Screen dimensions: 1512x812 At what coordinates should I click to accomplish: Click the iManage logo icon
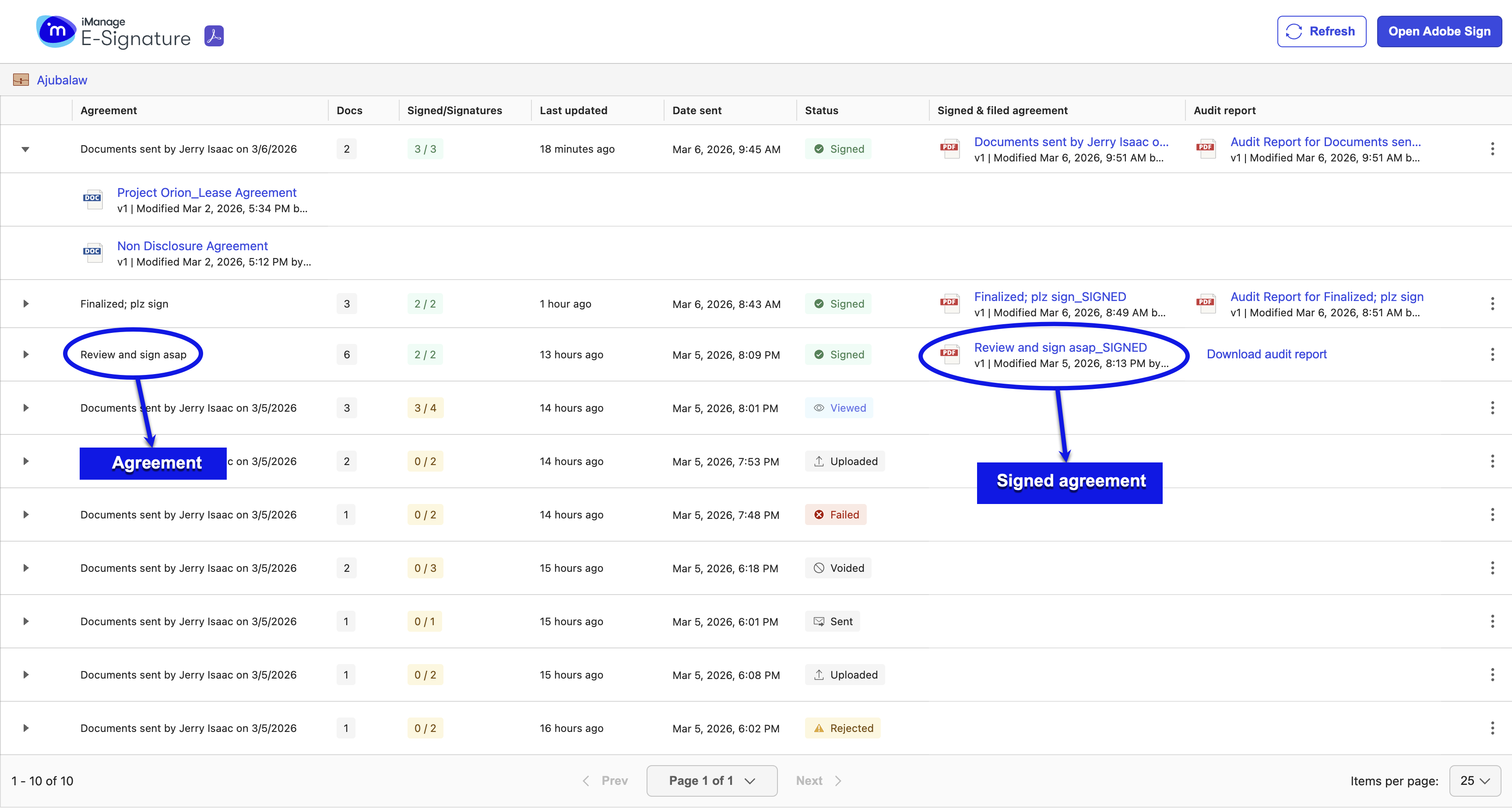click(x=56, y=31)
